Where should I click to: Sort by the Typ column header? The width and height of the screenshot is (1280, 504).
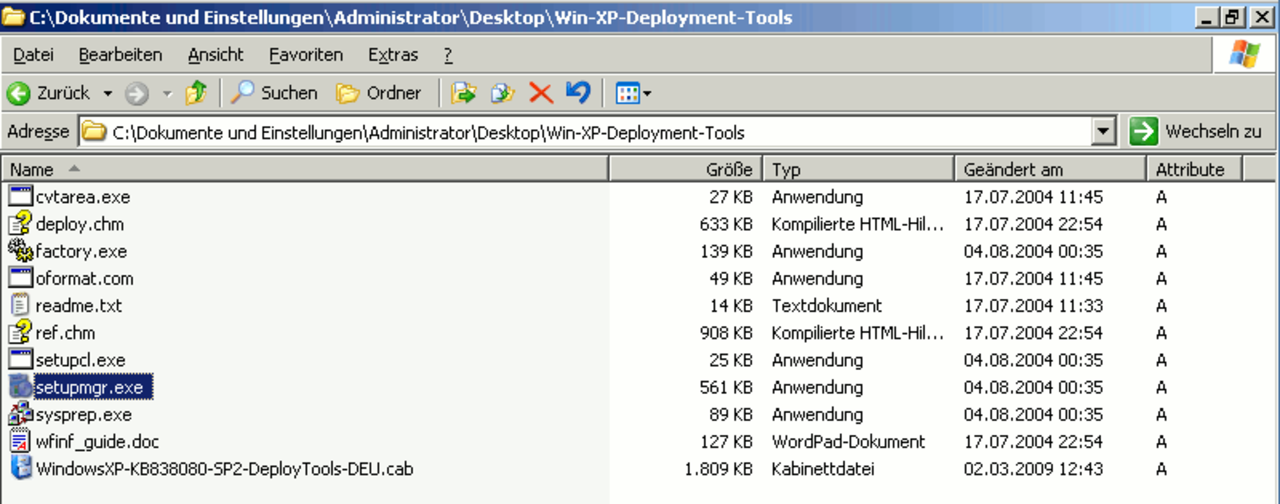pyautogui.click(x=859, y=169)
